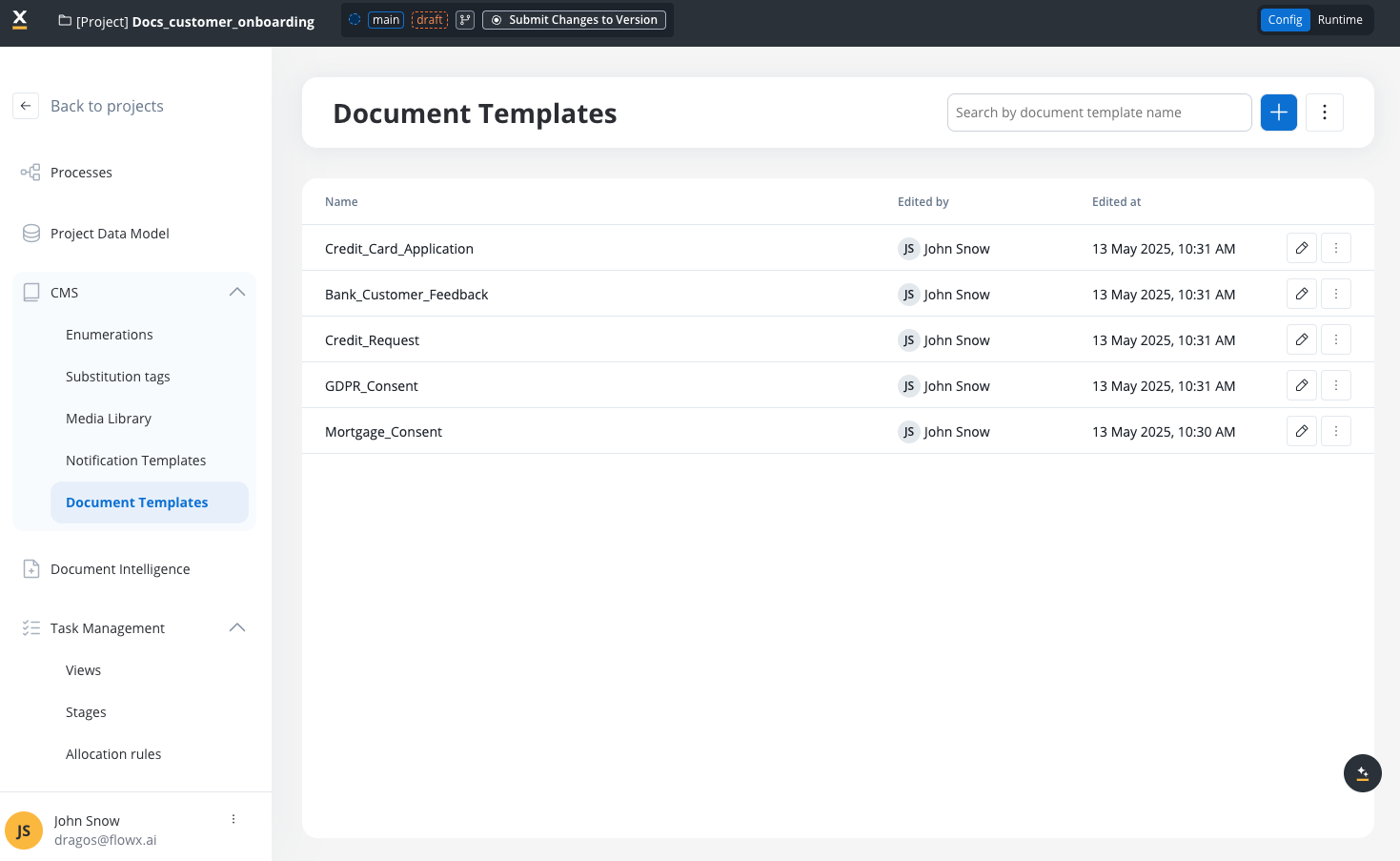Image resolution: width=1400 pixels, height=861 pixels.
Task: Edit GDPR_Consent with pencil icon
Action: click(x=1302, y=385)
